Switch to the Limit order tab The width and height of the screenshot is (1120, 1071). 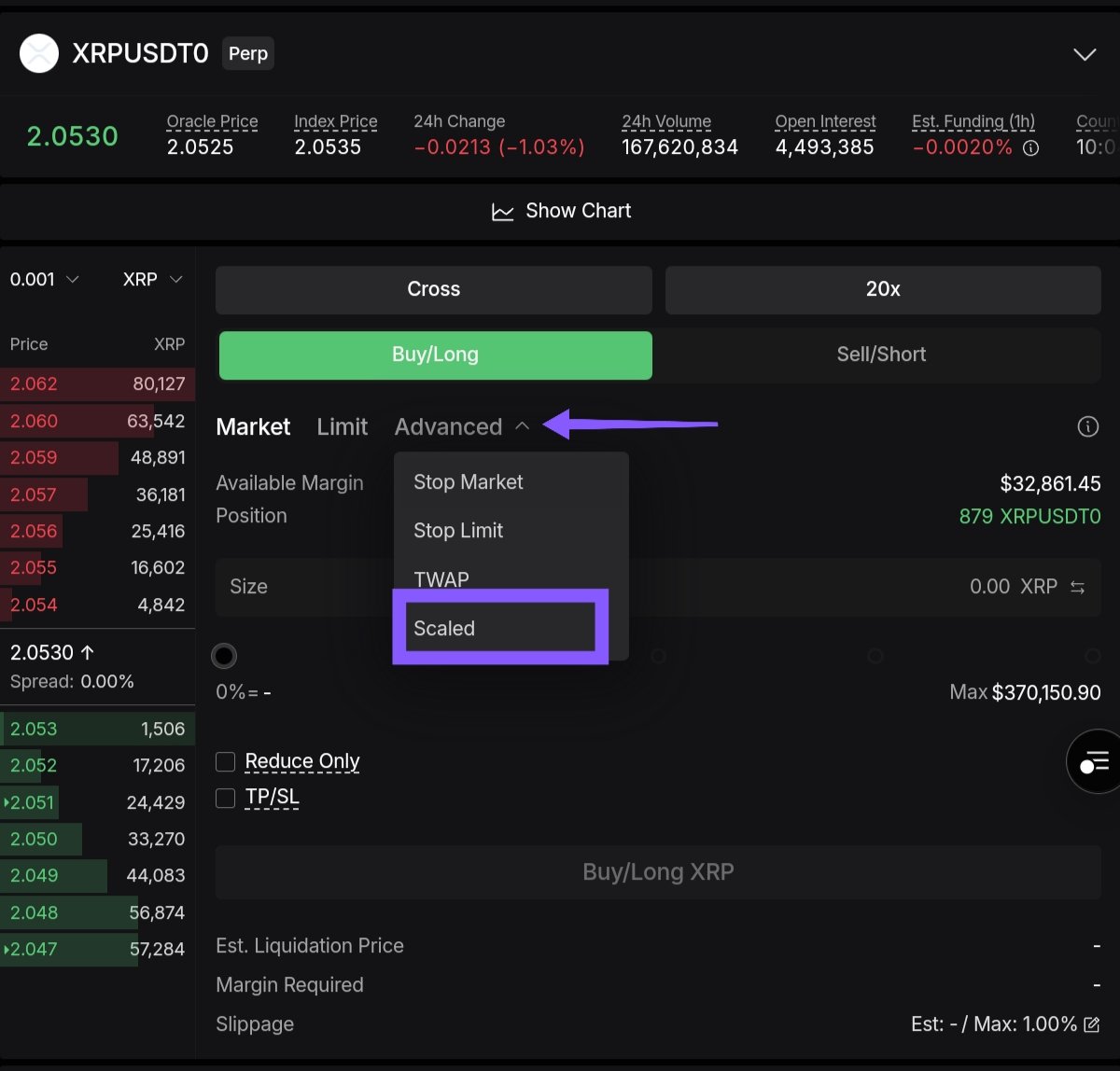[343, 426]
